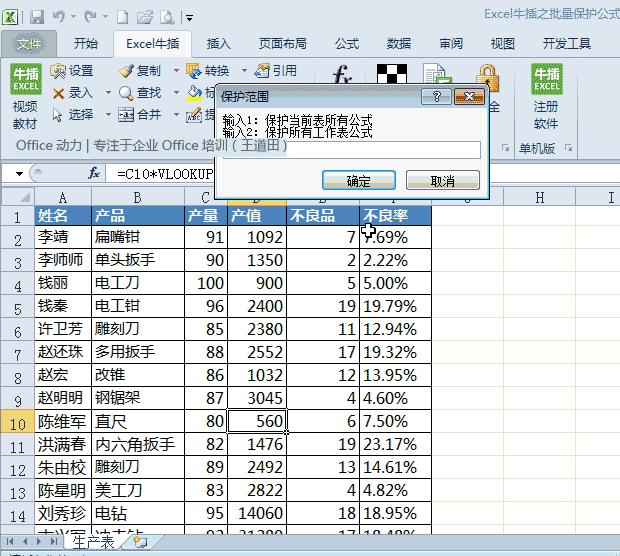Screen dimensions: 620x556
Task: Expand the 录入 dropdown arrow
Action: coord(108,93)
